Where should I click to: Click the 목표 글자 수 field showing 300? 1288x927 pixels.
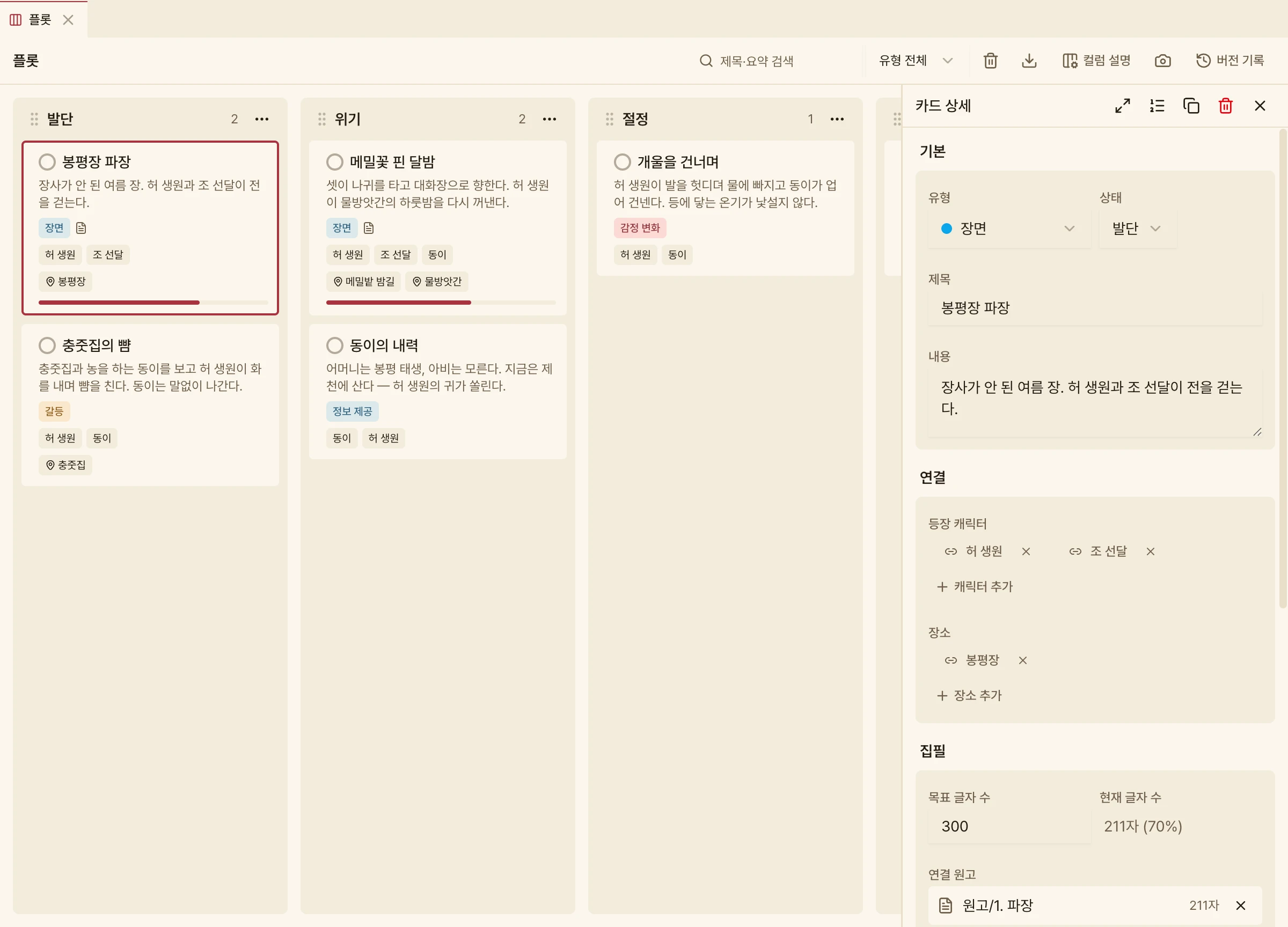[x=1008, y=827]
